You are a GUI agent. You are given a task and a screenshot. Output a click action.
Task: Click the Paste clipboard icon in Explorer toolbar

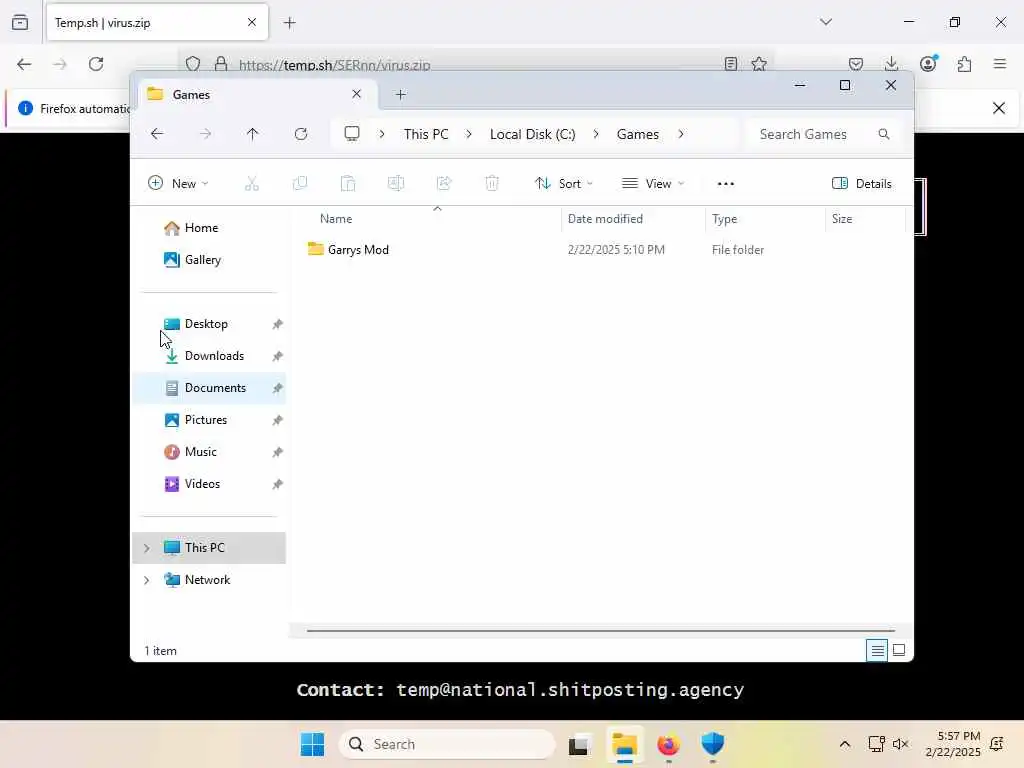pos(348,184)
